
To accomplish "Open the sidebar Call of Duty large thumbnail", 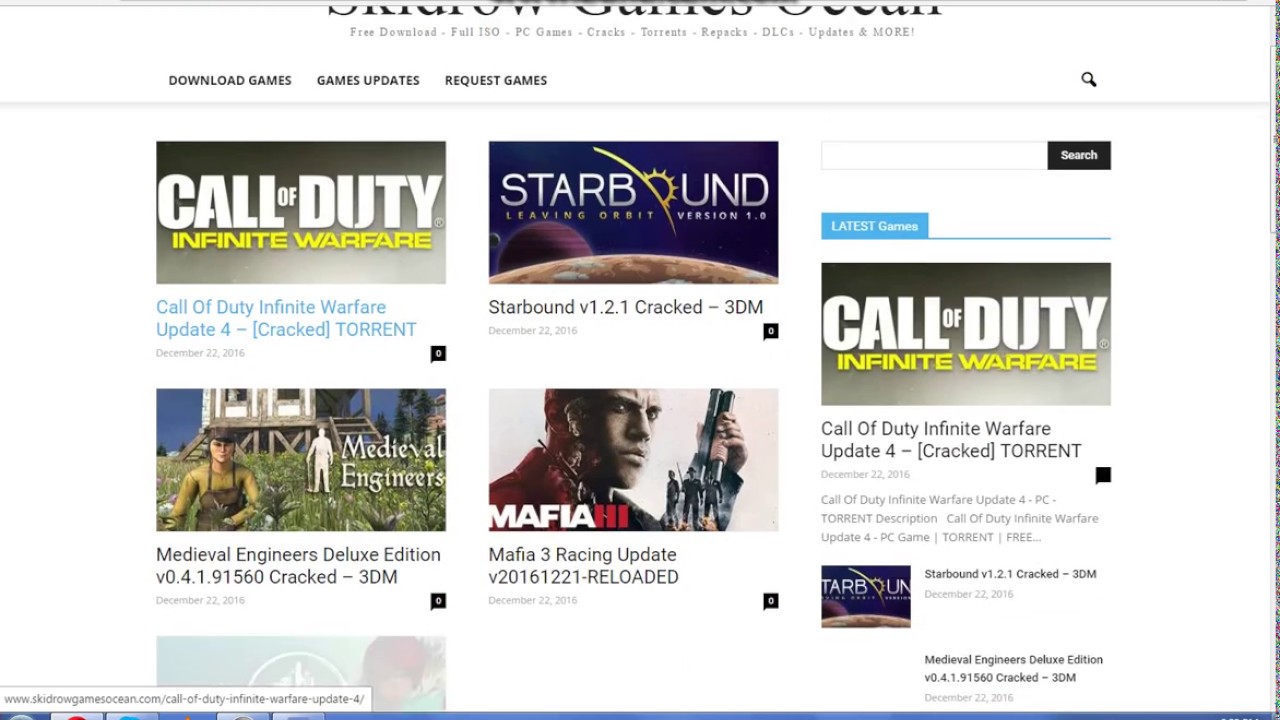I will 966,334.
